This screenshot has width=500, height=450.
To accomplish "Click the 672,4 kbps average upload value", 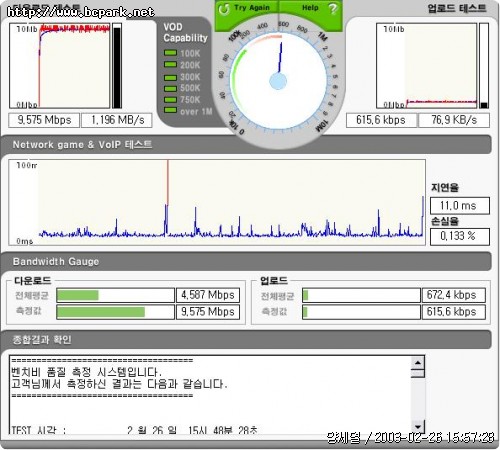I will point(454,295).
